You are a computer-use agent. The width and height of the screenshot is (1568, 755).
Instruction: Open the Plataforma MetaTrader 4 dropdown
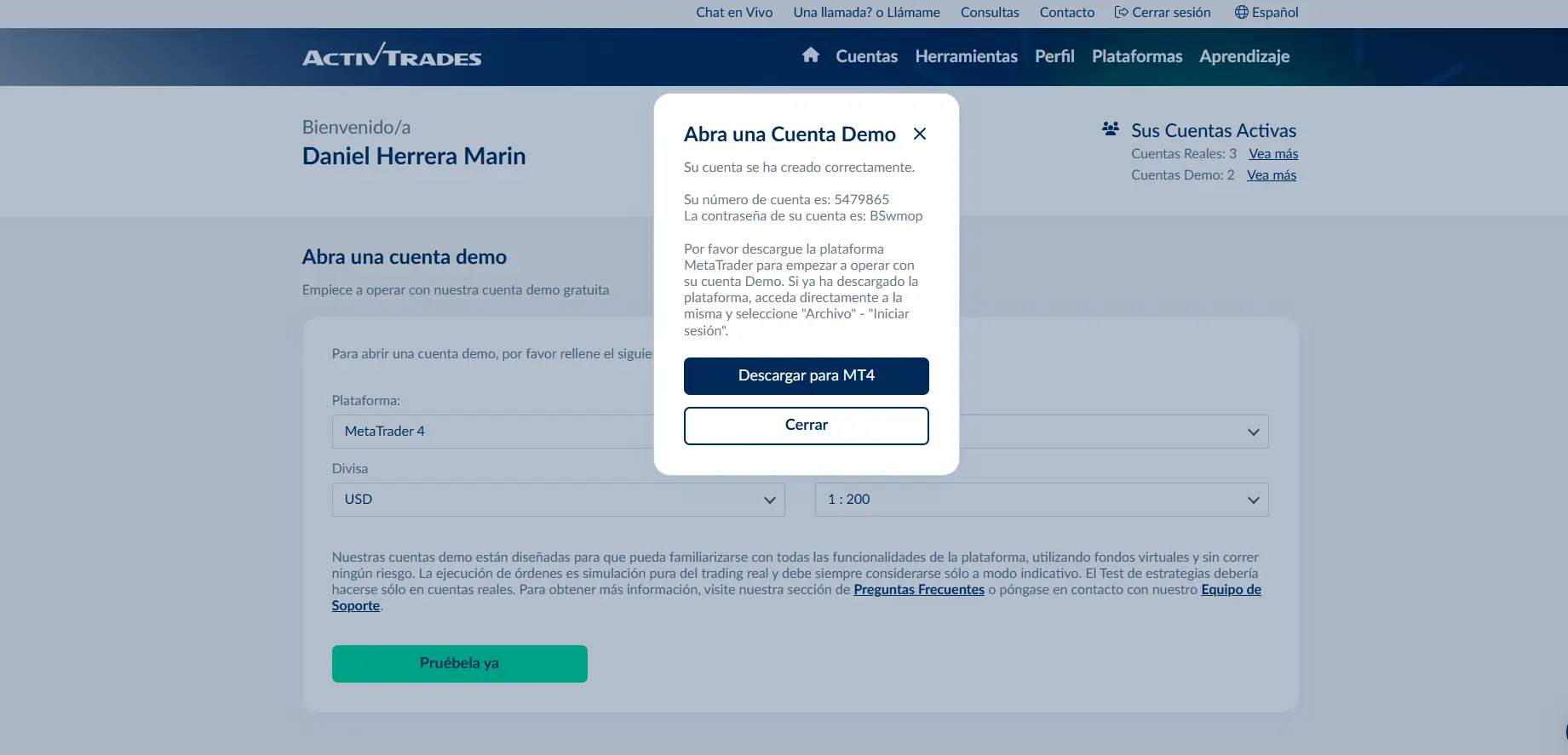(494, 432)
